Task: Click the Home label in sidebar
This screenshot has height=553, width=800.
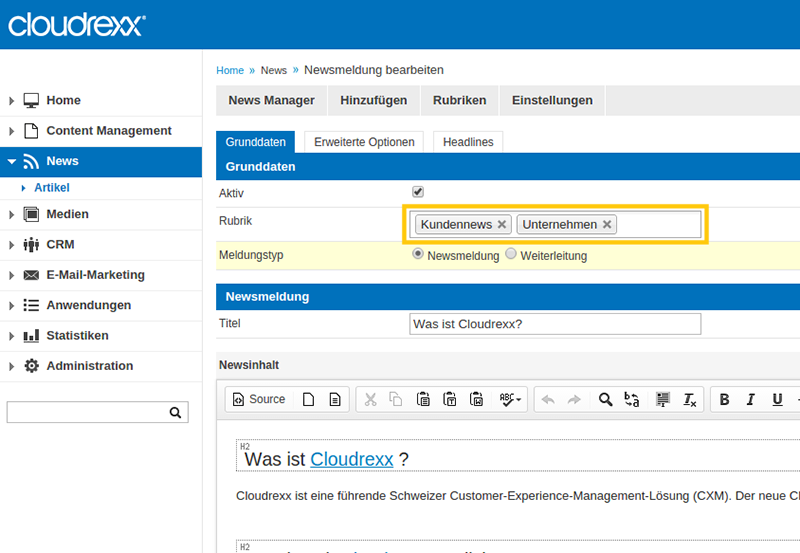Action: pyautogui.click(x=63, y=100)
